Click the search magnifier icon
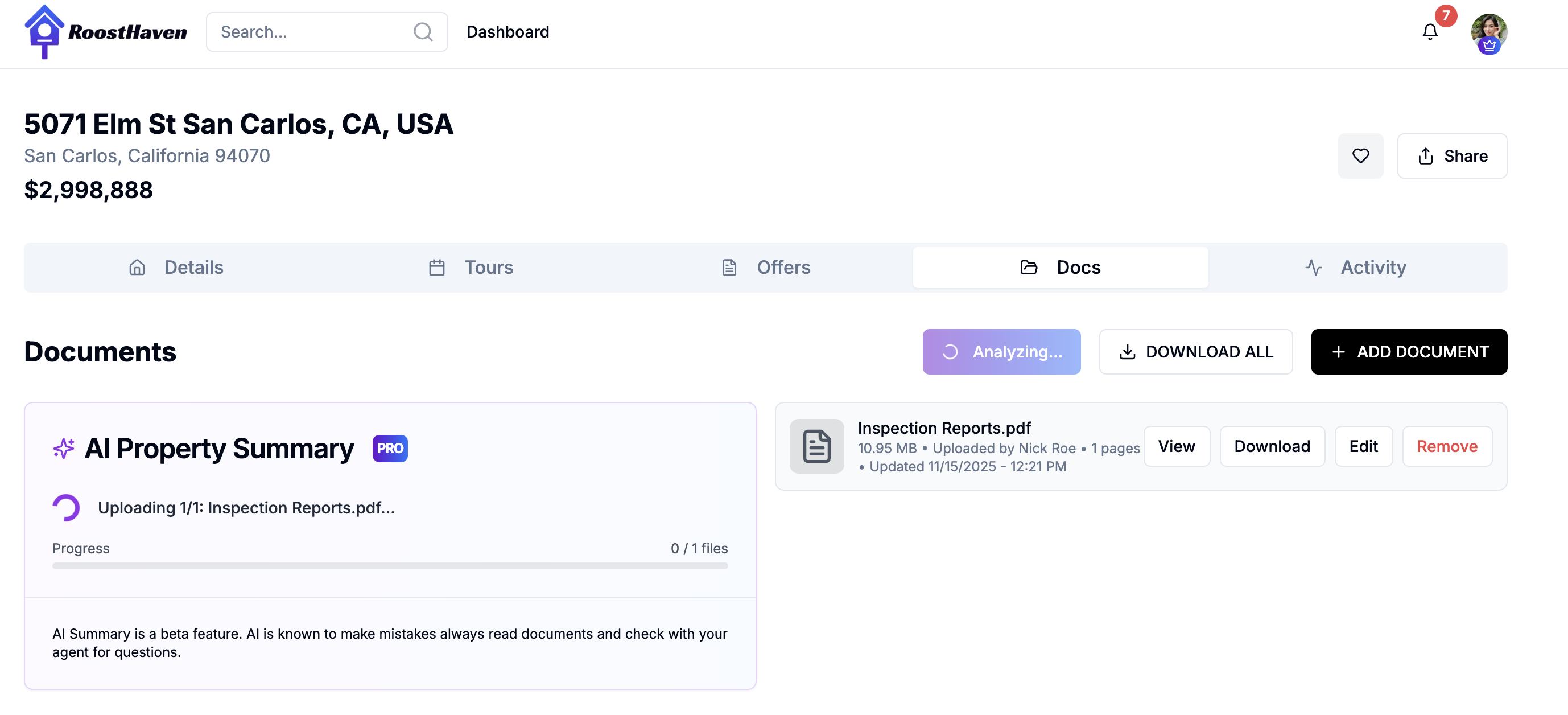The width and height of the screenshot is (1568, 715). [422, 32]
